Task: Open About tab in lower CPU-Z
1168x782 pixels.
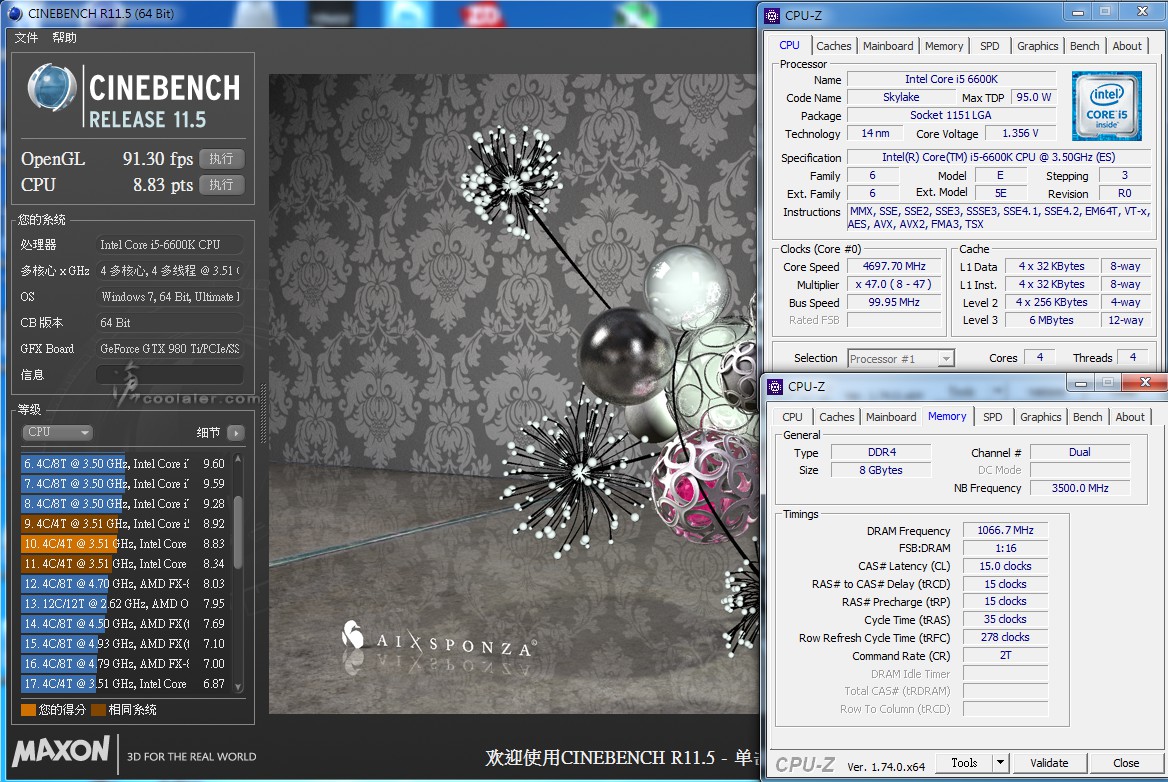Action: 1130,417
